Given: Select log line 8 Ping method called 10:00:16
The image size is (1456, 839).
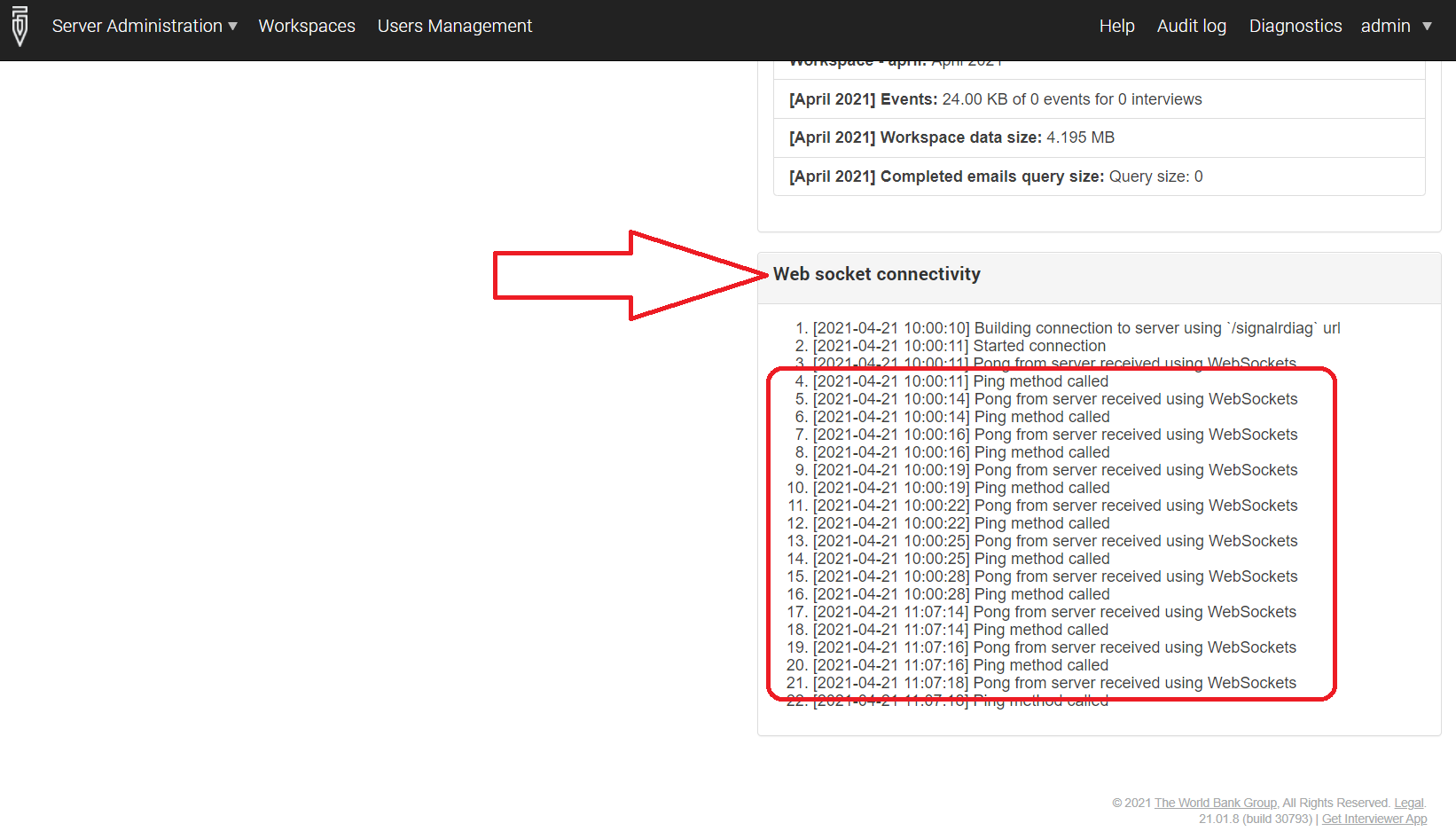Looking at the screenshot, I should click(961, 452).
